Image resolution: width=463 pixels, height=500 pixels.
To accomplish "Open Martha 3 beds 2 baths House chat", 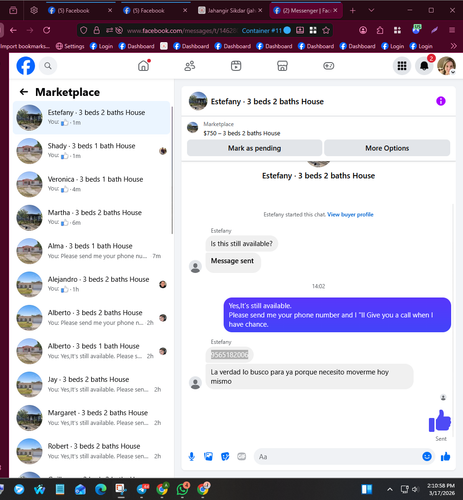I will point(92,217).
